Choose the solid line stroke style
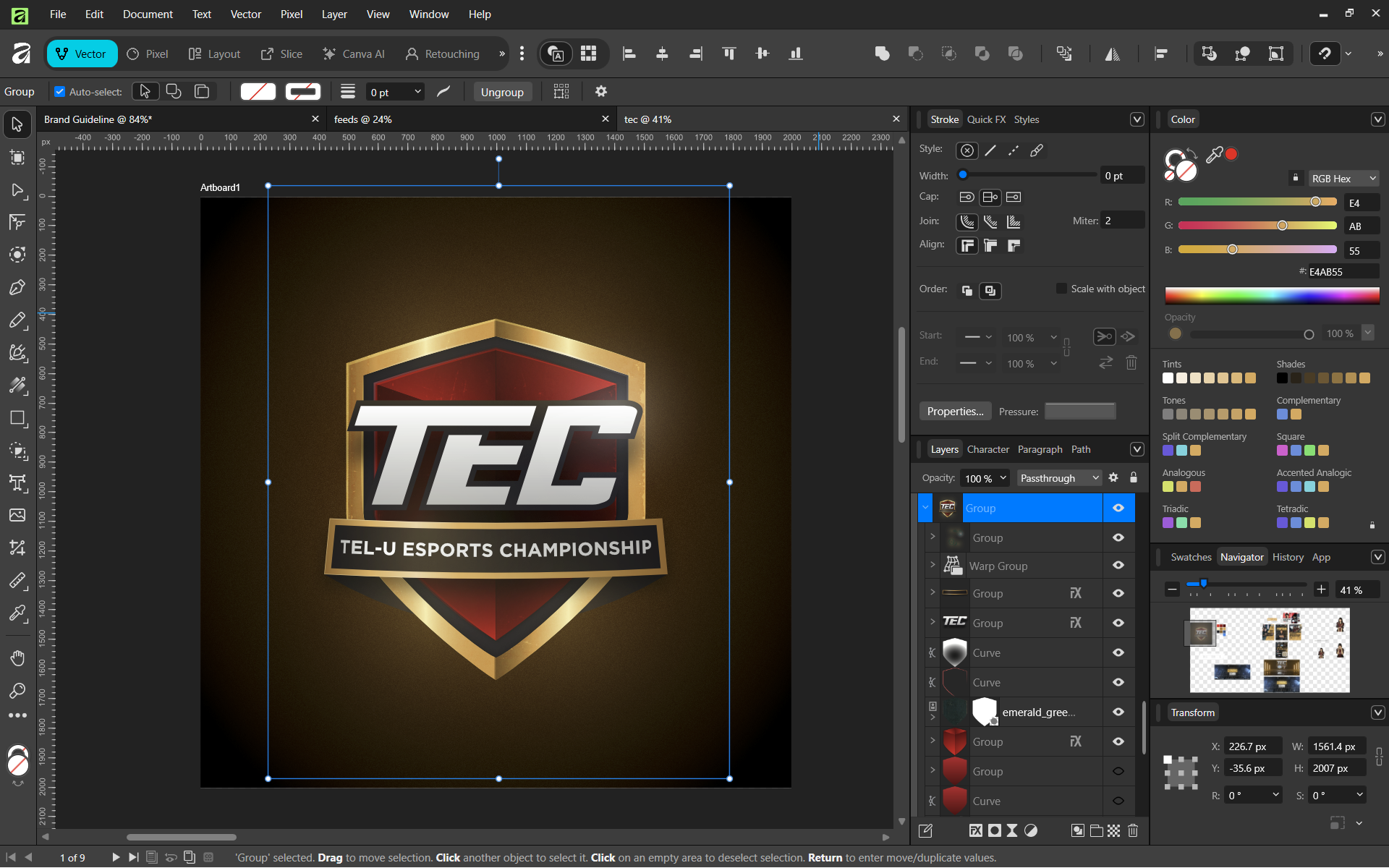Screen dimensions: 1389x868 click(x=990, y=150)
